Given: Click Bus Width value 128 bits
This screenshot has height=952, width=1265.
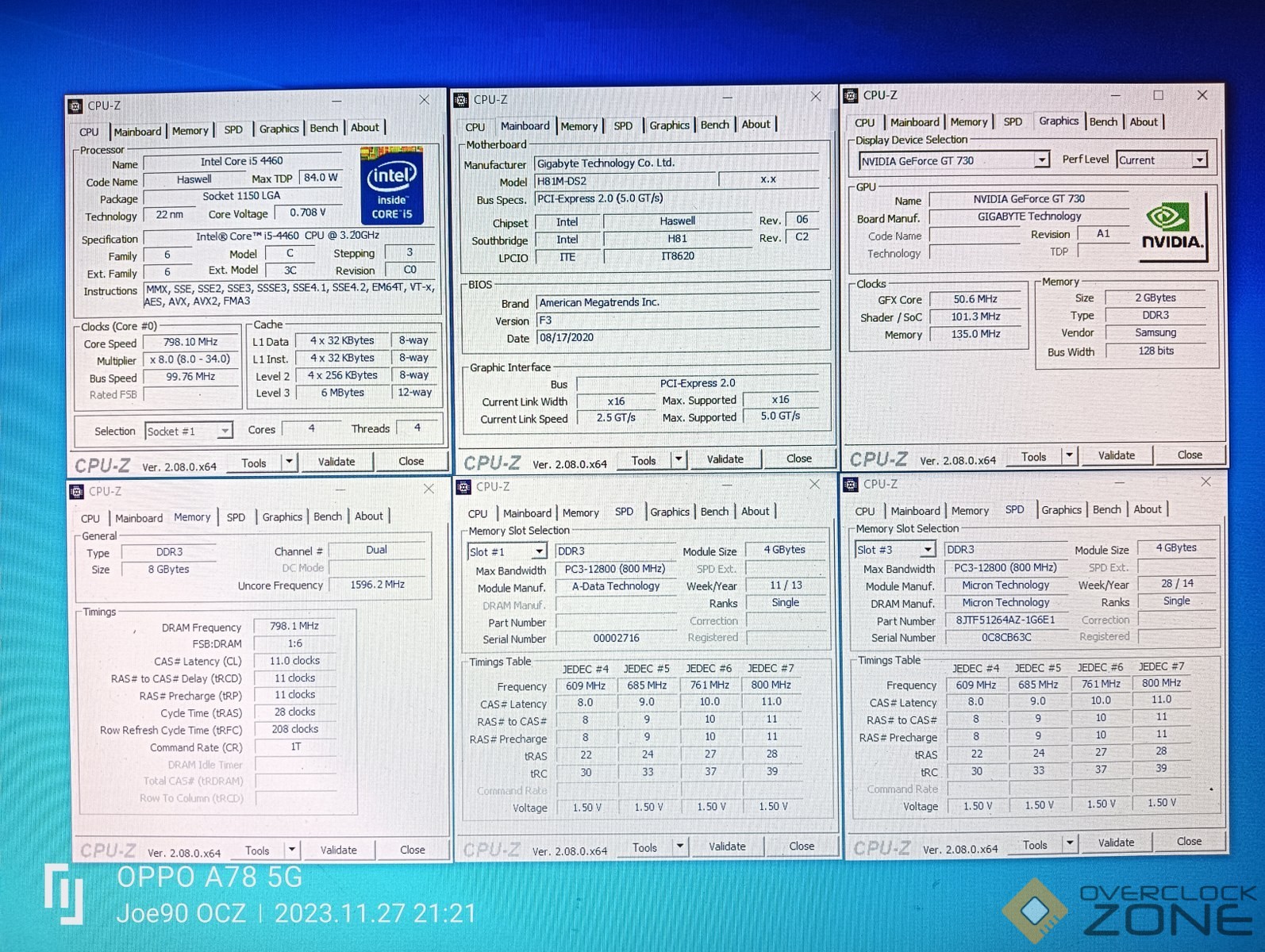Looking at the screenshot, I should click(x=1155, y=351).
